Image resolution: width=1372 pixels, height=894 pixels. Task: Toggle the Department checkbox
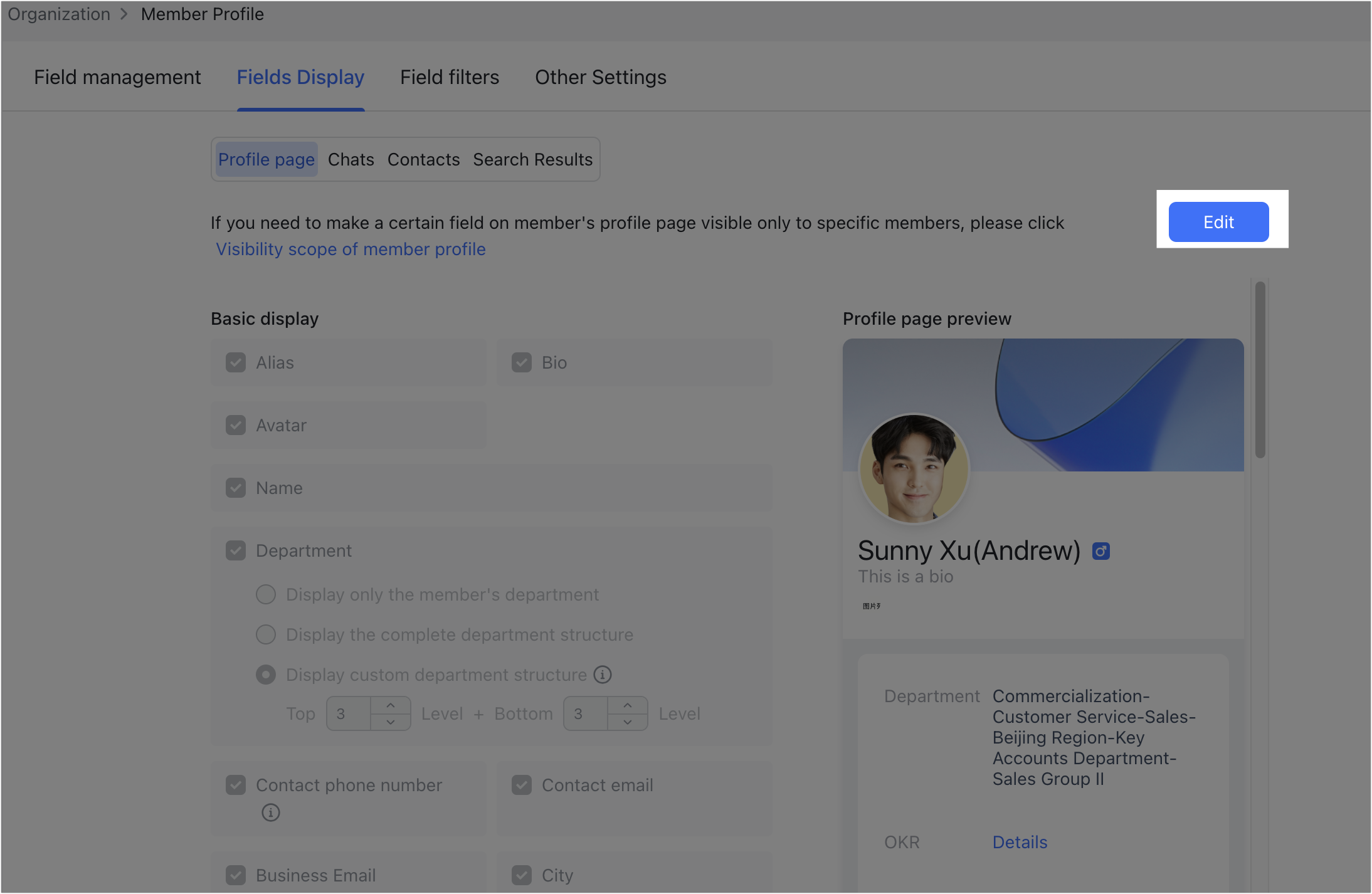(x=236, y=550)
